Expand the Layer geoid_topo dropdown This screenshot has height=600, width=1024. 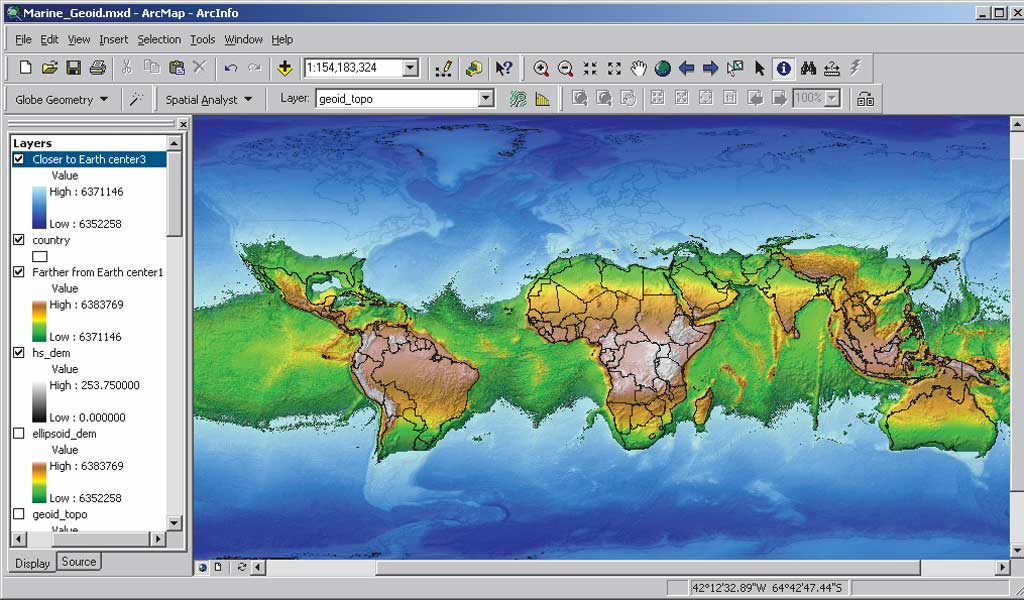tap(486, 99)
